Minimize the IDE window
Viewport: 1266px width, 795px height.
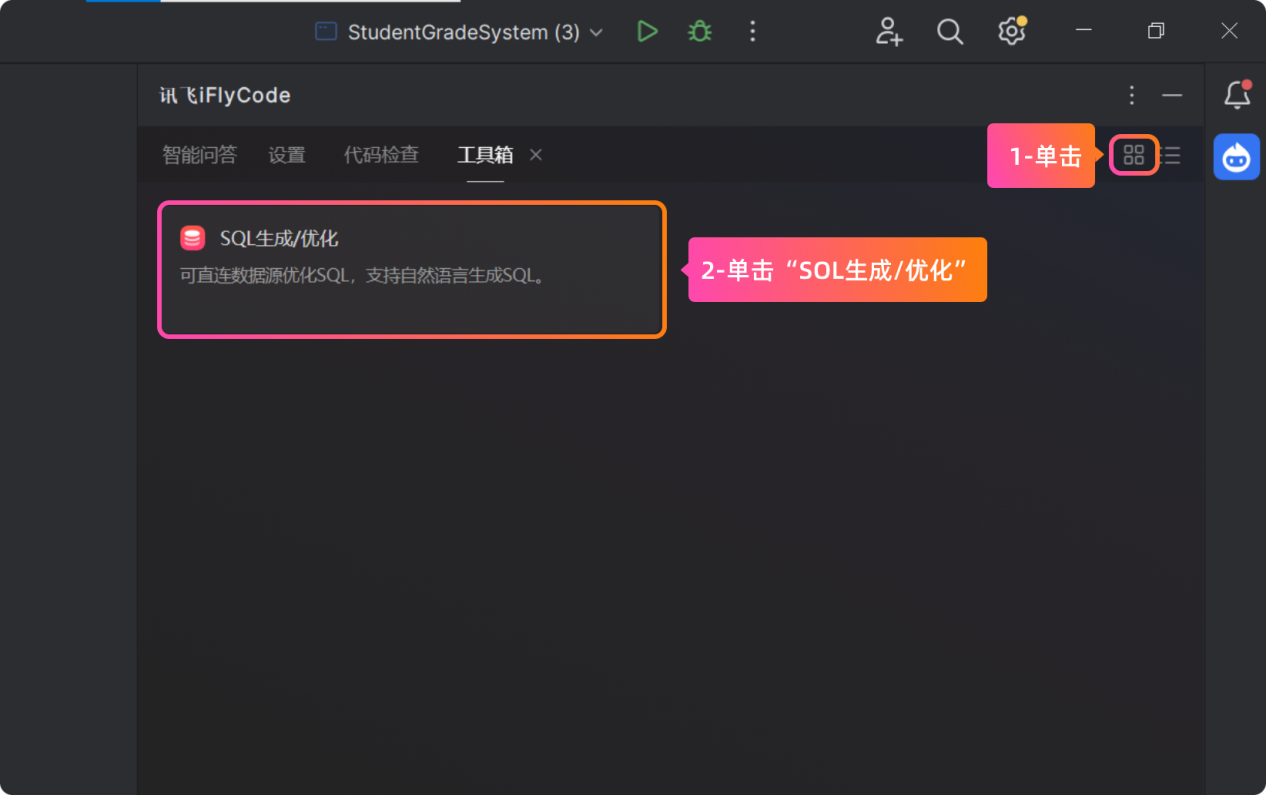click(1083, 31)
